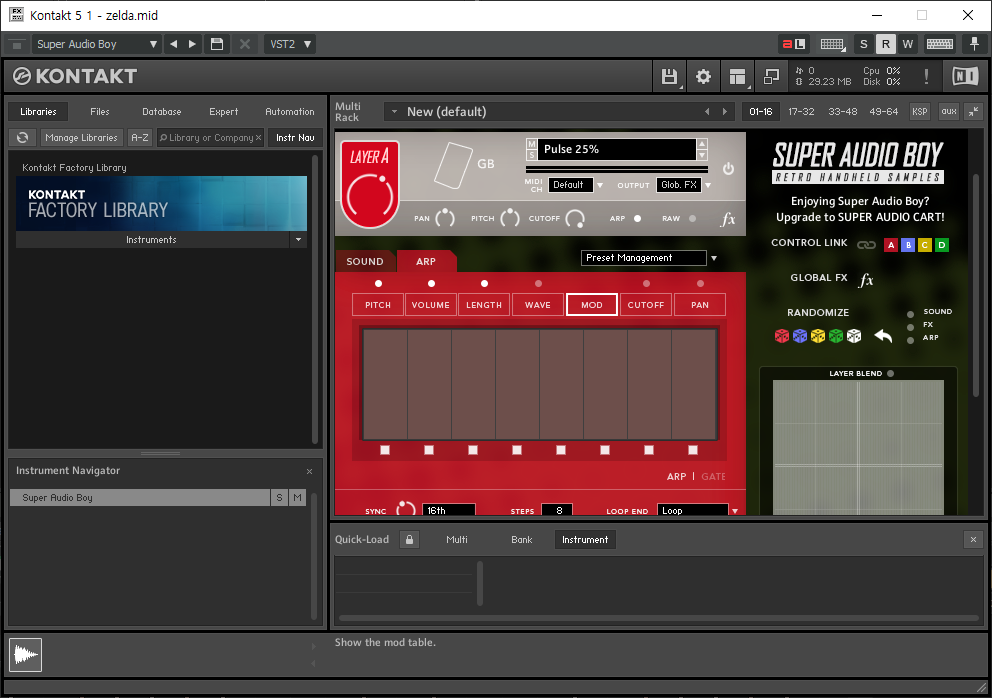Click the host preset save disk icon
992x698 pixels.
pyautogui.click(x=217, y=44)
